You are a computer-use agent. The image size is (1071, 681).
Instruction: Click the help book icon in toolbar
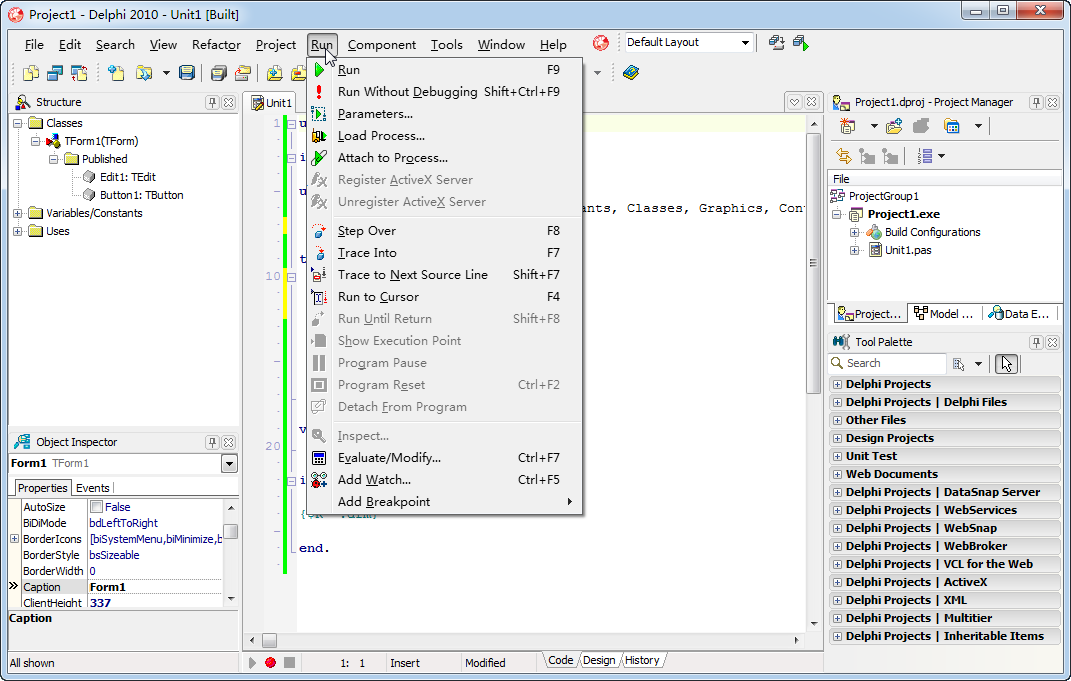(630, 72)
